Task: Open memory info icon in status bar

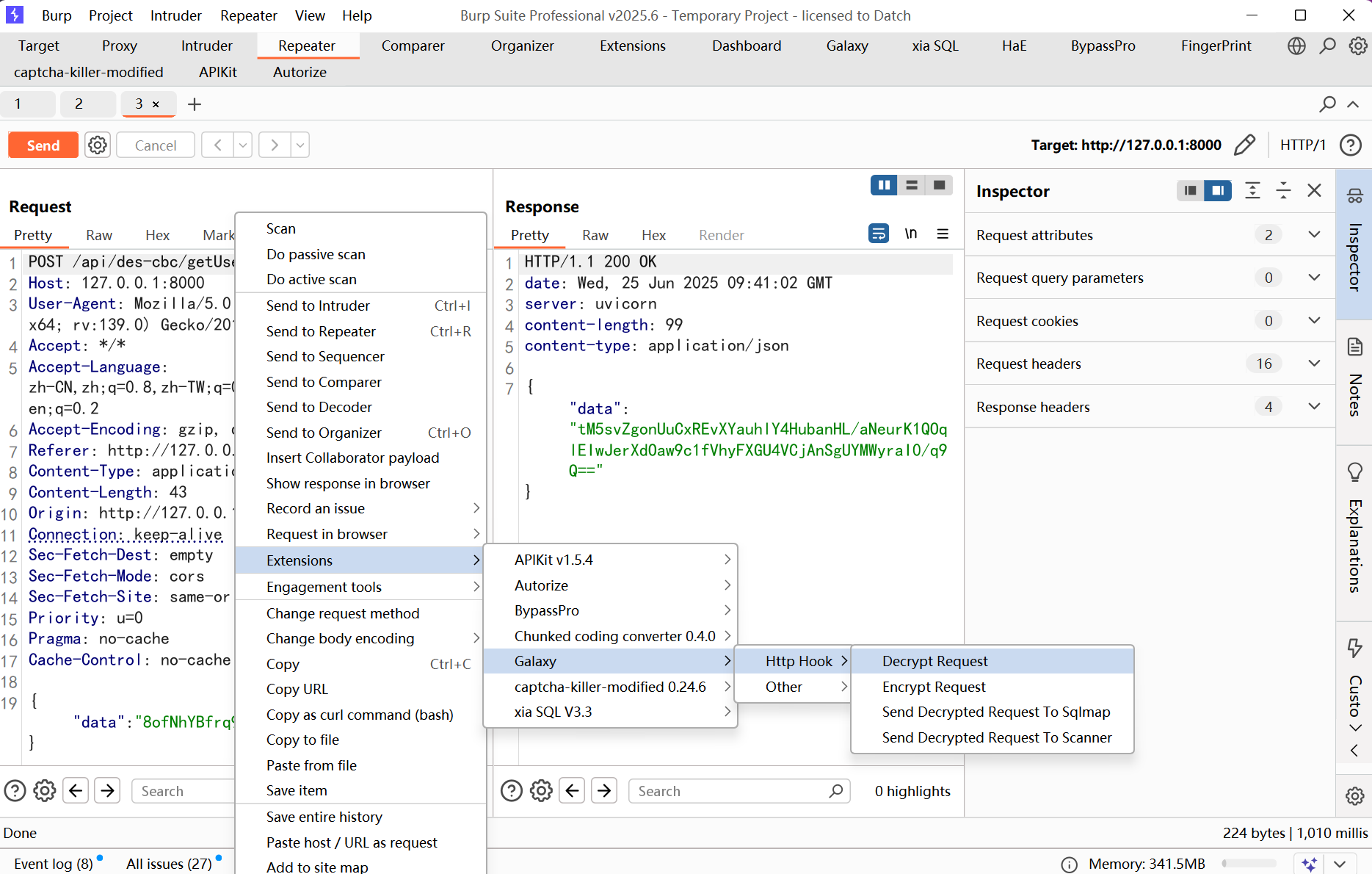Action: [x=1070, y=864]
